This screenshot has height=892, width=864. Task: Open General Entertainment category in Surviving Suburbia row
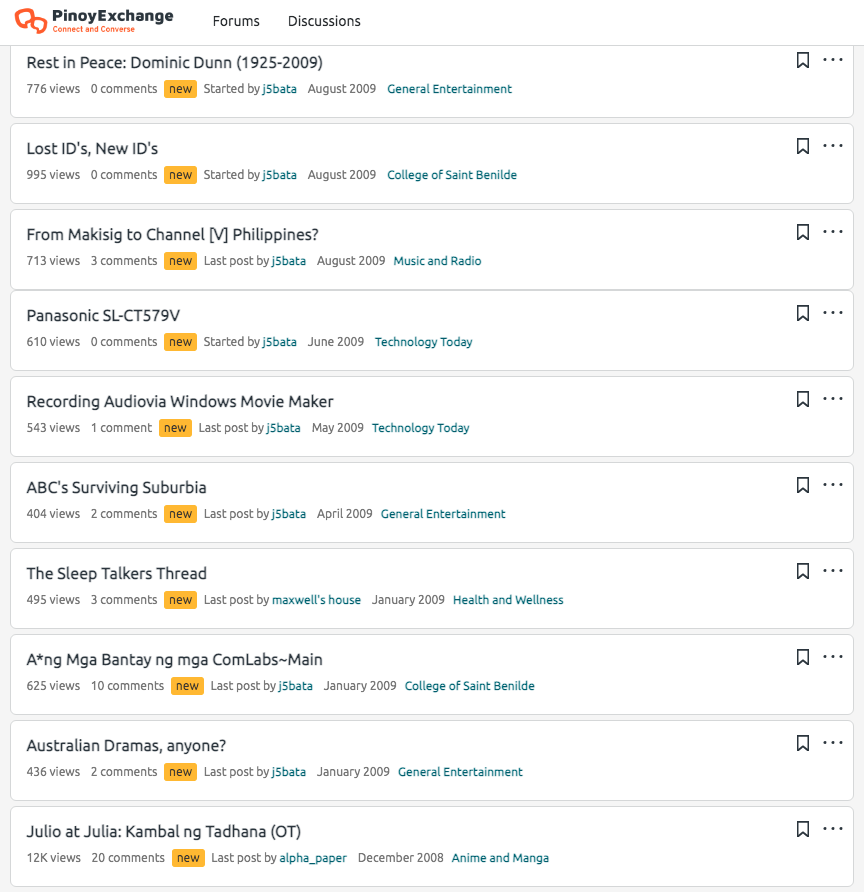[x=443, y=514]
